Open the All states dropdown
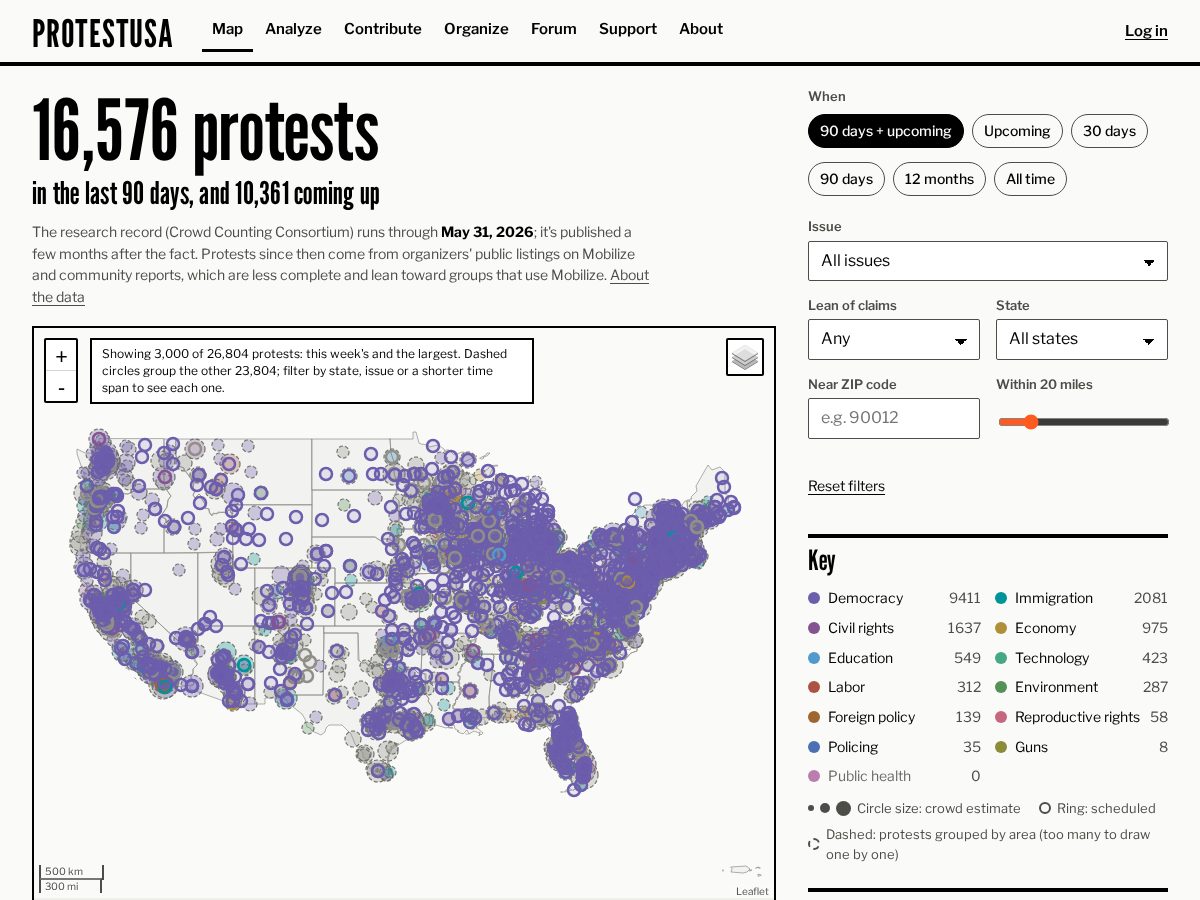Screen dimensions: 1200x900 point(1082,339)
